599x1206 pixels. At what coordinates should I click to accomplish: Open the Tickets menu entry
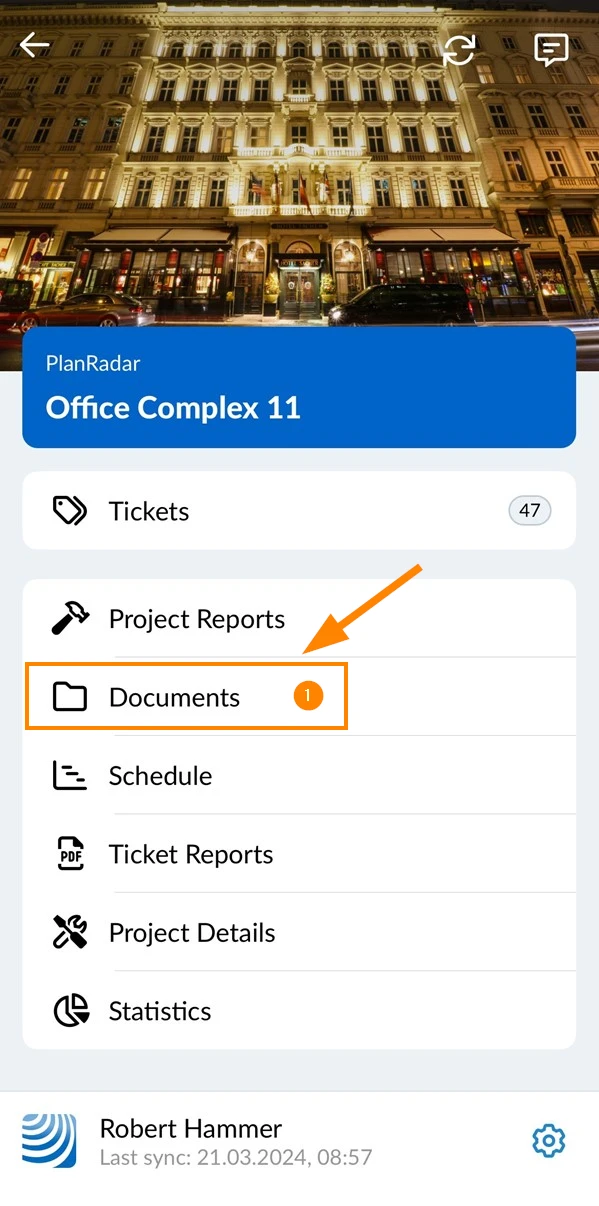(x=299, y=511)
